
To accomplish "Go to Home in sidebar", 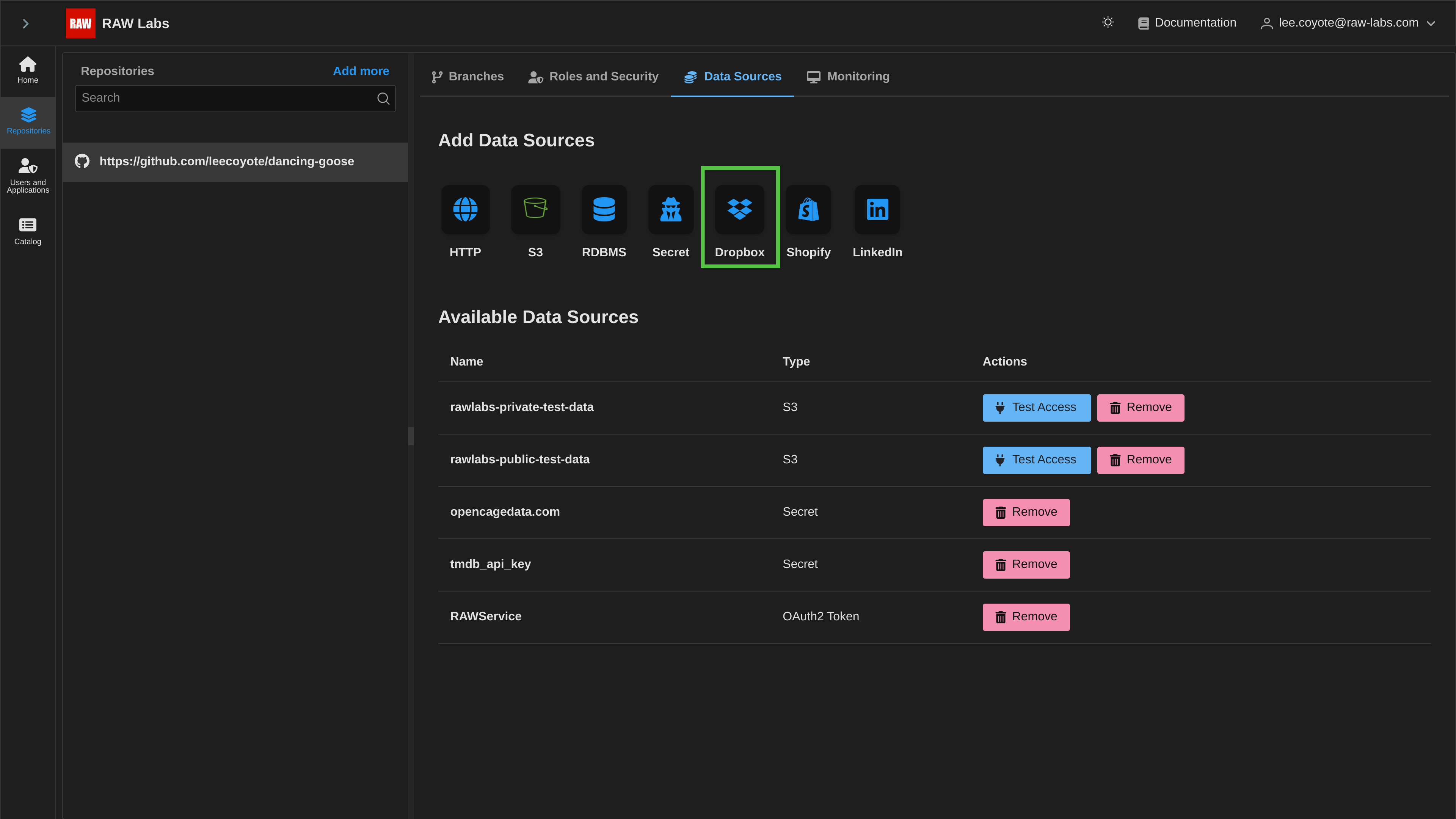I will [28, 70].
